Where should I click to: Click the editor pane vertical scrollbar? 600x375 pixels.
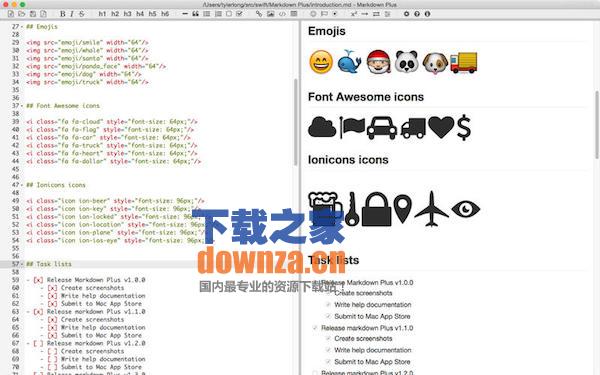click(296, 122)
